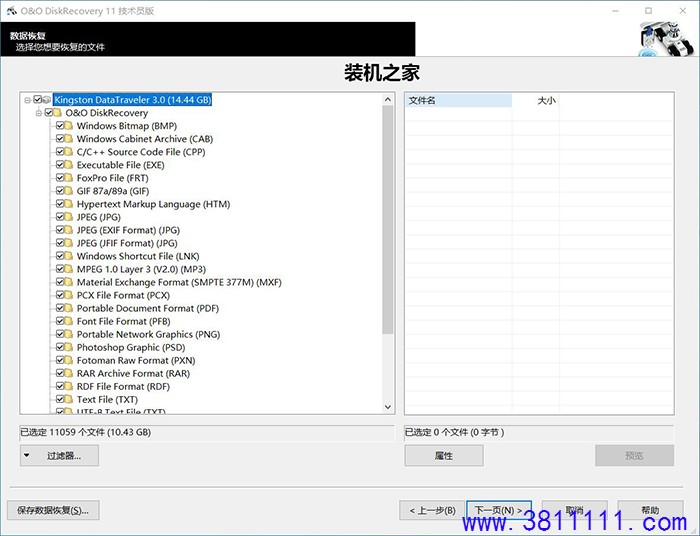
Task: Select the Kingston DataTraveler 3.0 (14.44 GB) row
Action: tap(133, 100)
